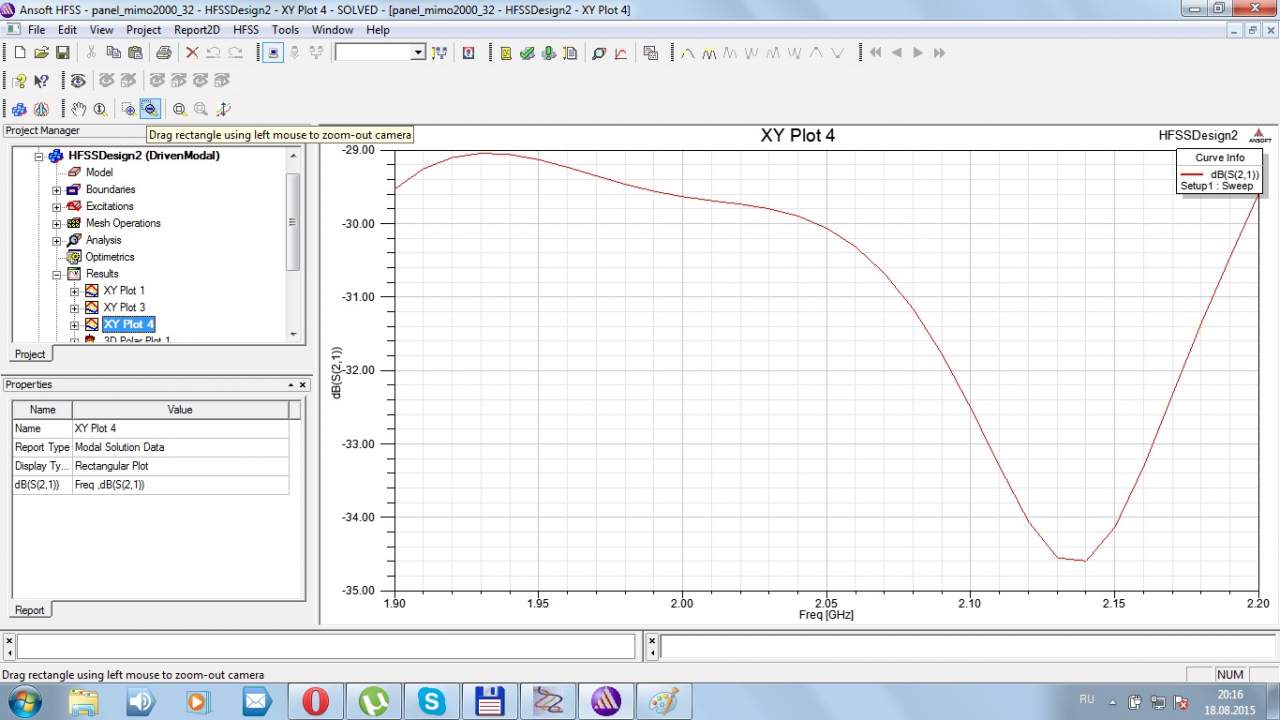Image resolution: width=1280 pixels, height=720 pixels.
Task: Click the red X delete icon
Action: click(x=192, y=53)
